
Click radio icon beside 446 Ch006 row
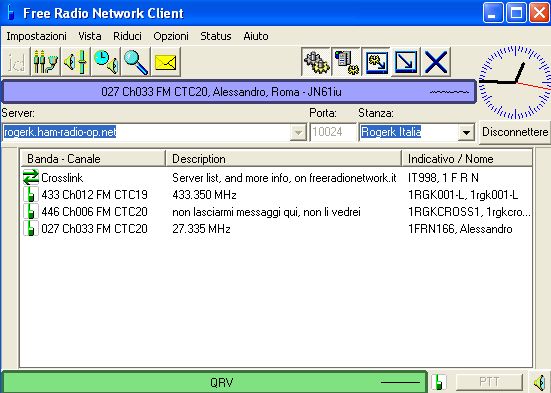31,212
